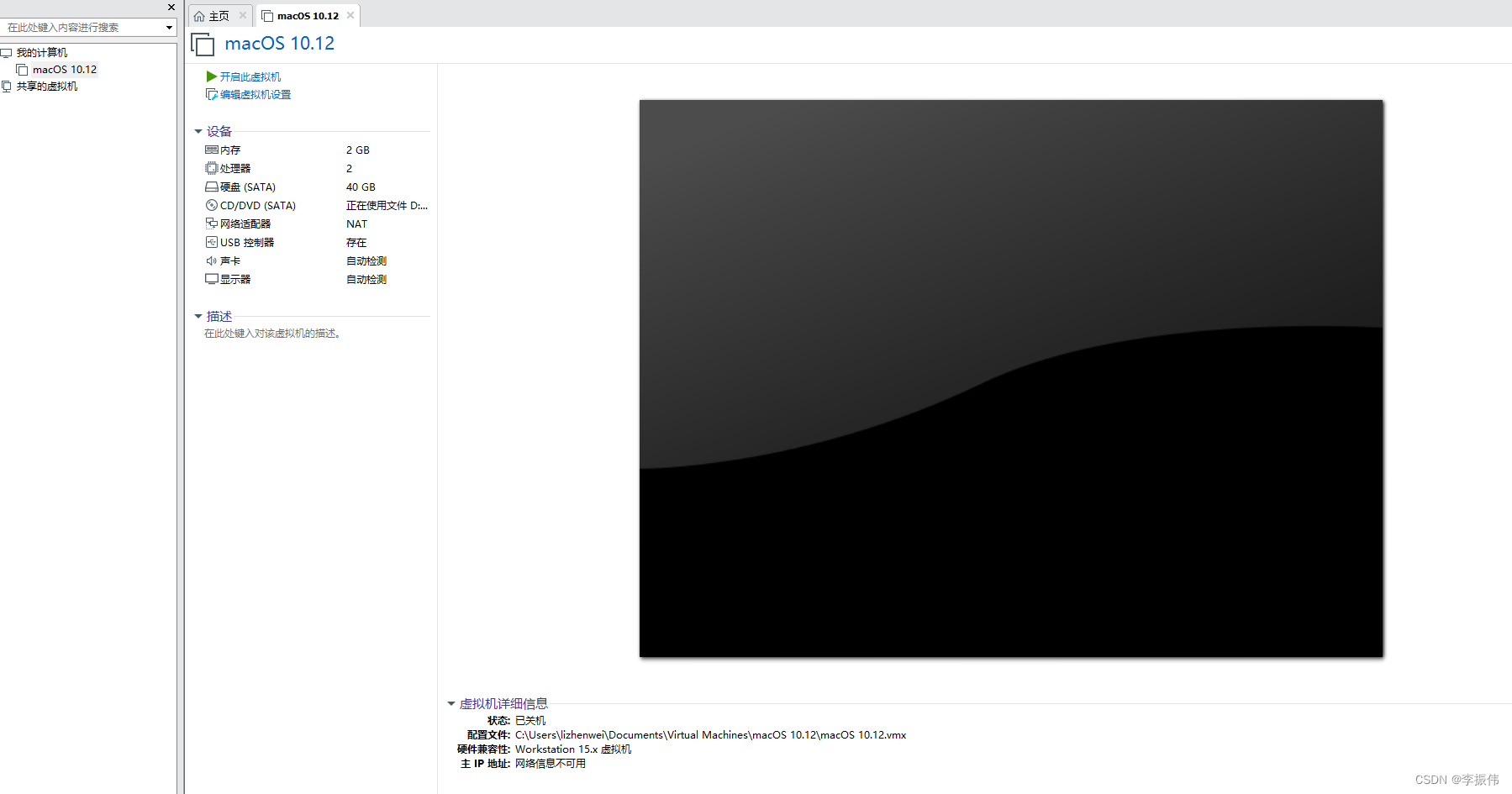Click the 正在使用文件 D:... value
The image size is (1512, 794).
click(387, 205)
